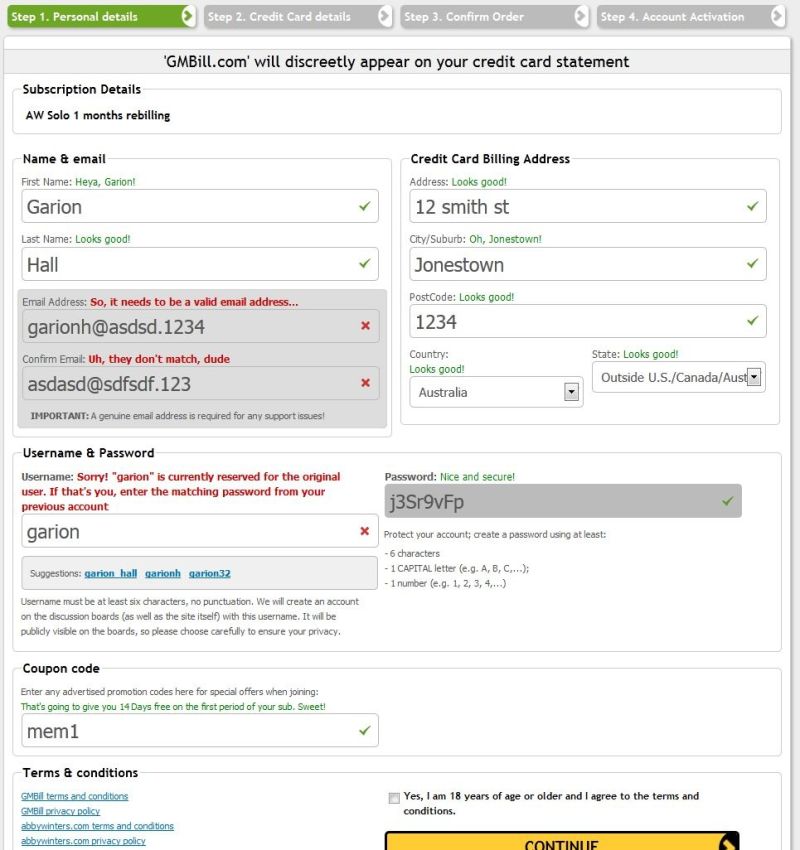This screenshot has width=800, height=850.
Task: Choose username suggestion garionh
Action: (163, 574)
